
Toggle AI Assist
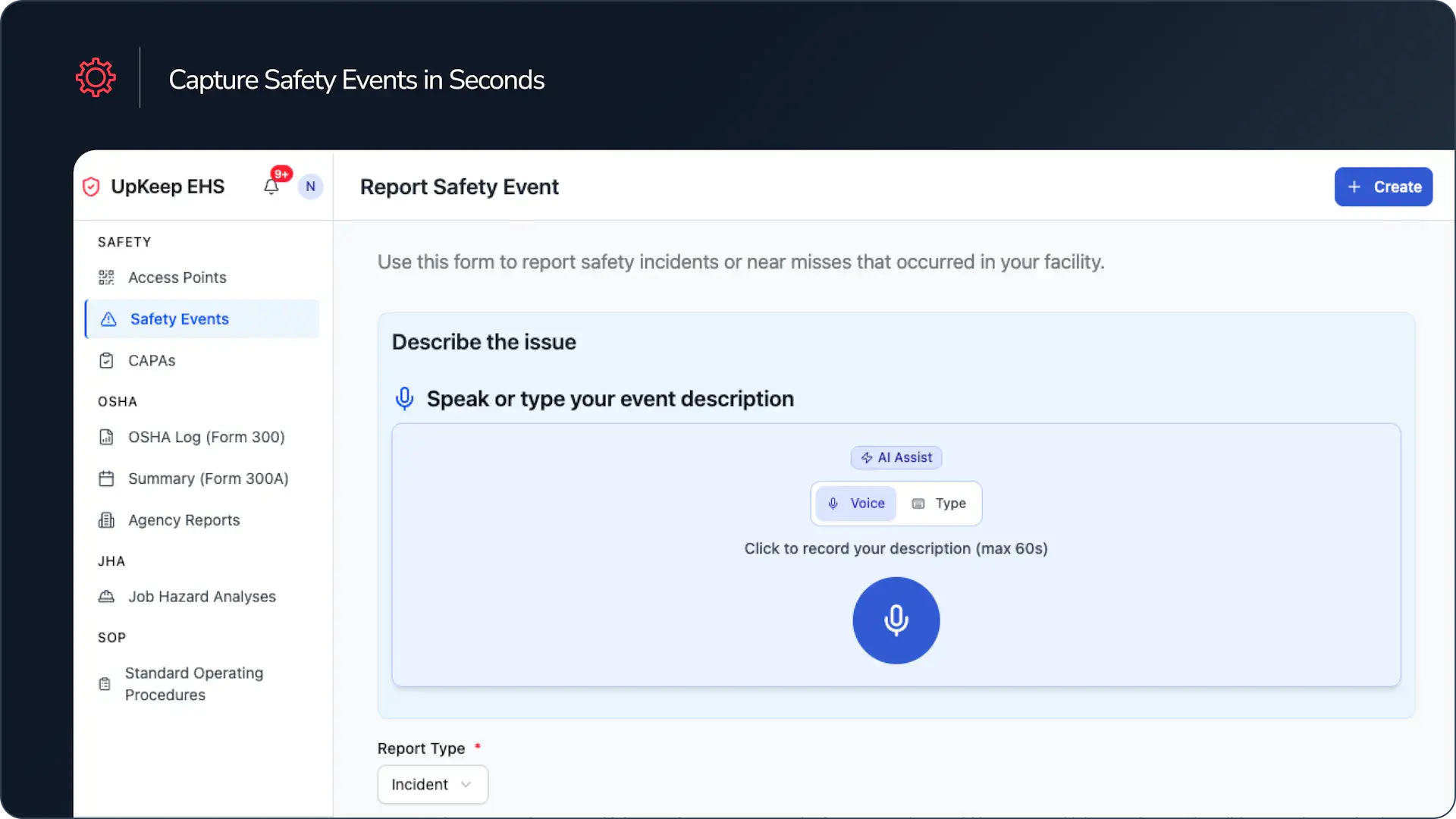896,457
